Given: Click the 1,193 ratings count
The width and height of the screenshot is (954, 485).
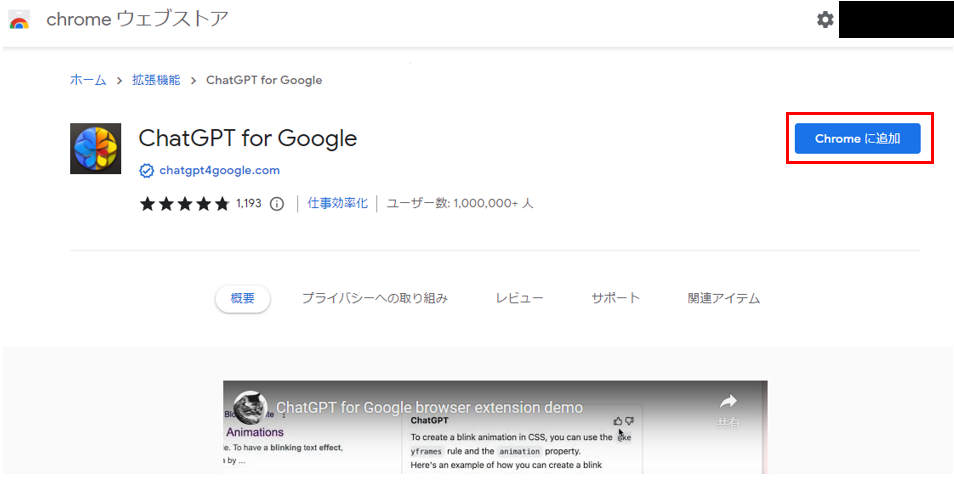Looking at the screenshot, I should pyautogui.click(x=249, y=203).
